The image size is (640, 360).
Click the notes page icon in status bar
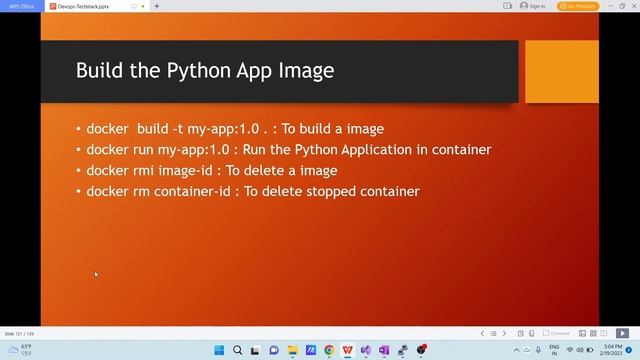[520, 333]
